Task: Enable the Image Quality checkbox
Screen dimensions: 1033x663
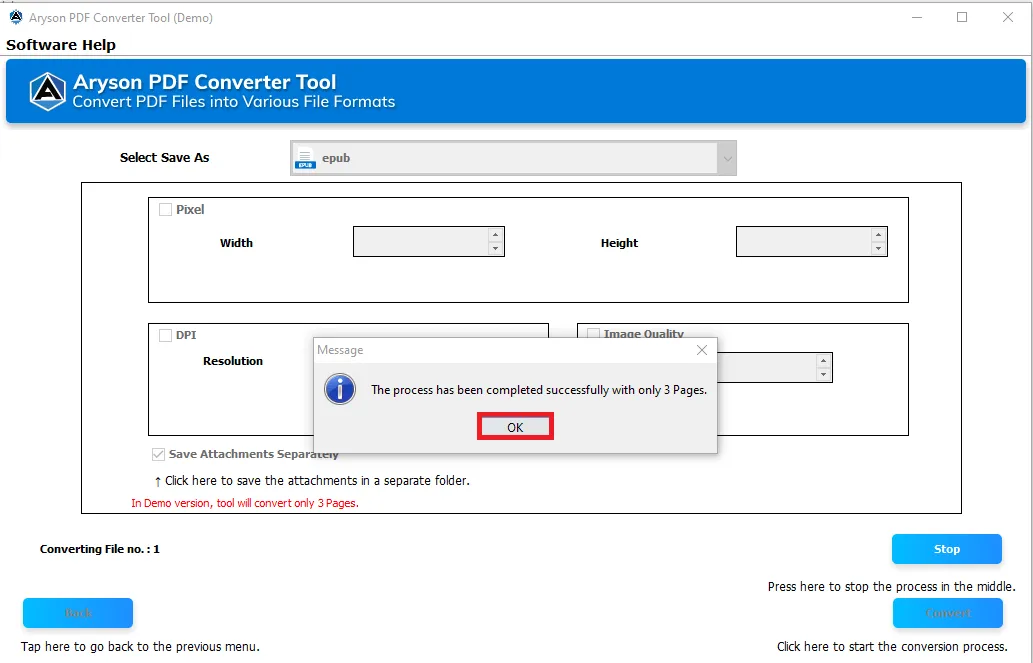Action: point(594,333)
